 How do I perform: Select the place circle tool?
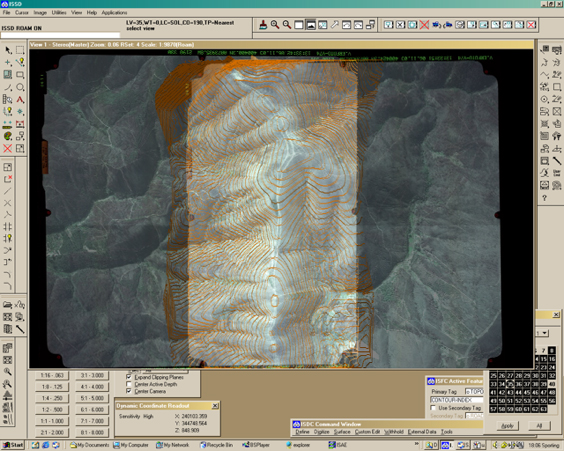pyautogui.click(x=21, y=87)
